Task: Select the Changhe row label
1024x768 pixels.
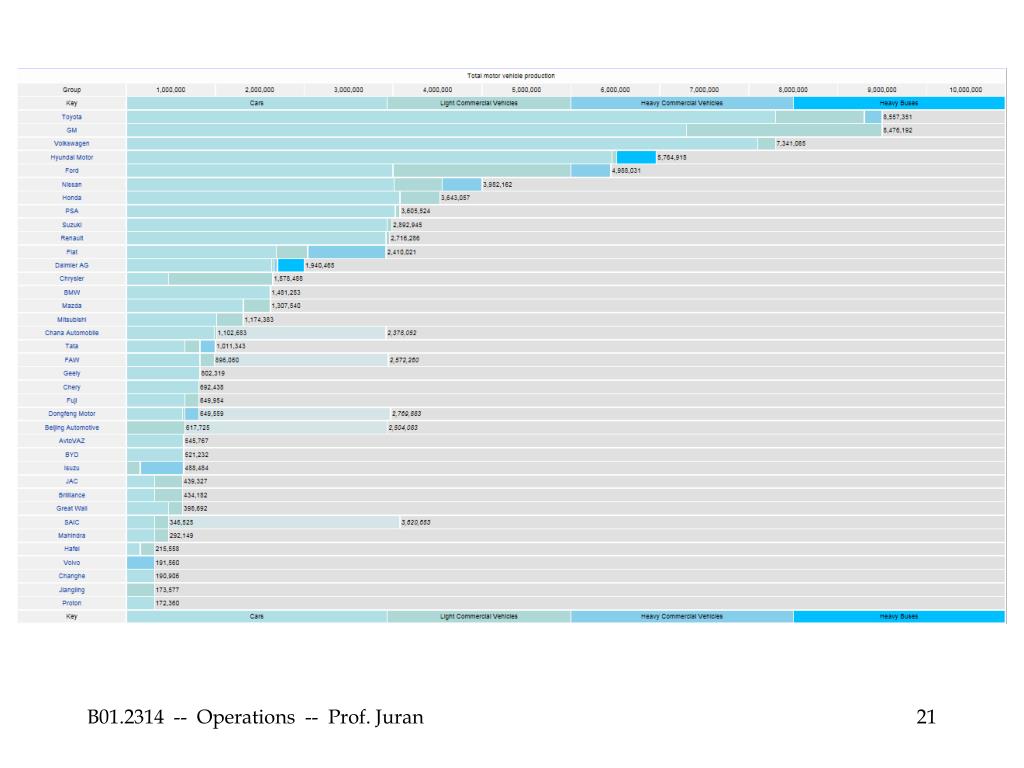Action: pos(72,576)
